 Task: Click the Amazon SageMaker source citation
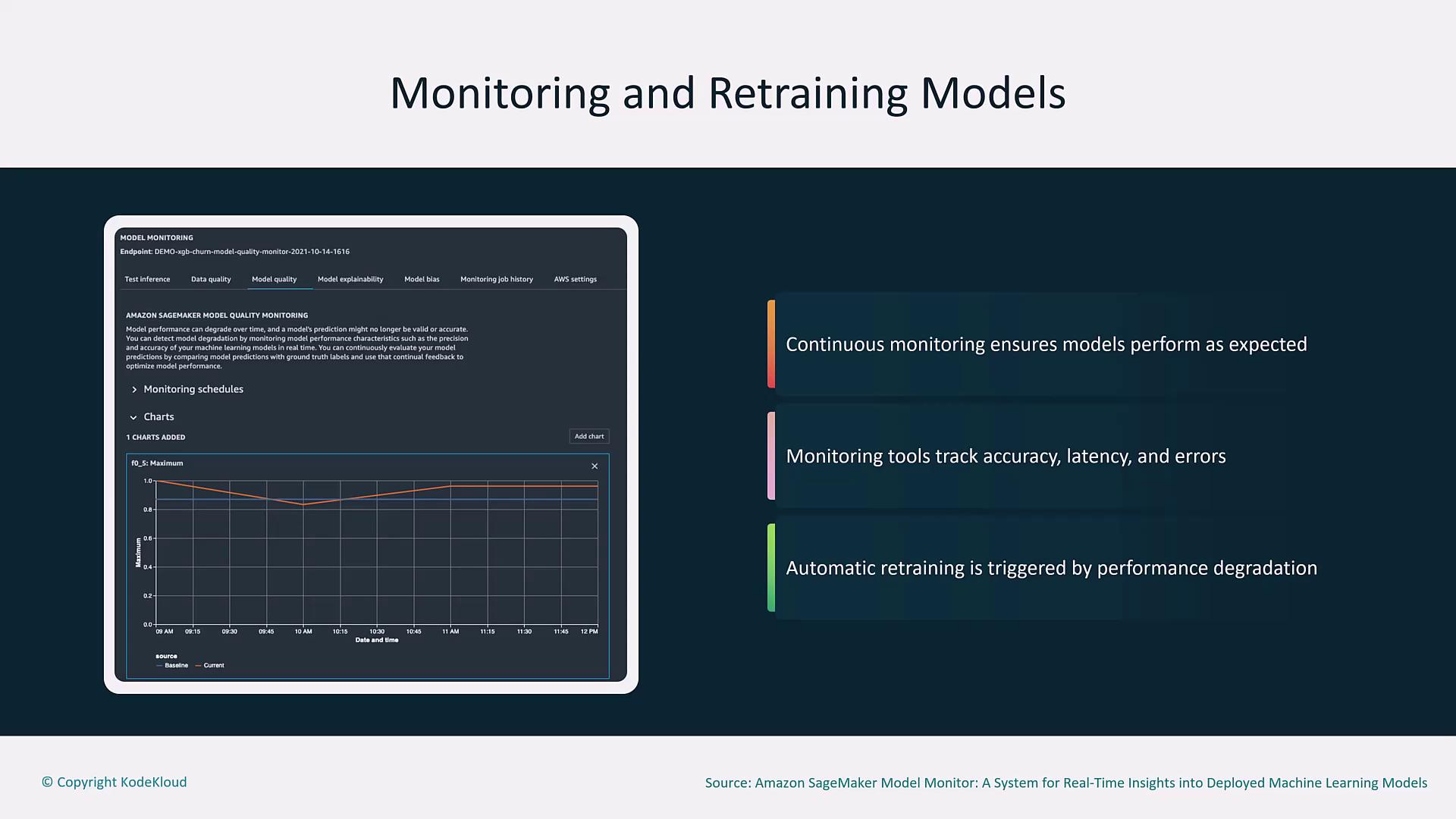click(1065, 783)
